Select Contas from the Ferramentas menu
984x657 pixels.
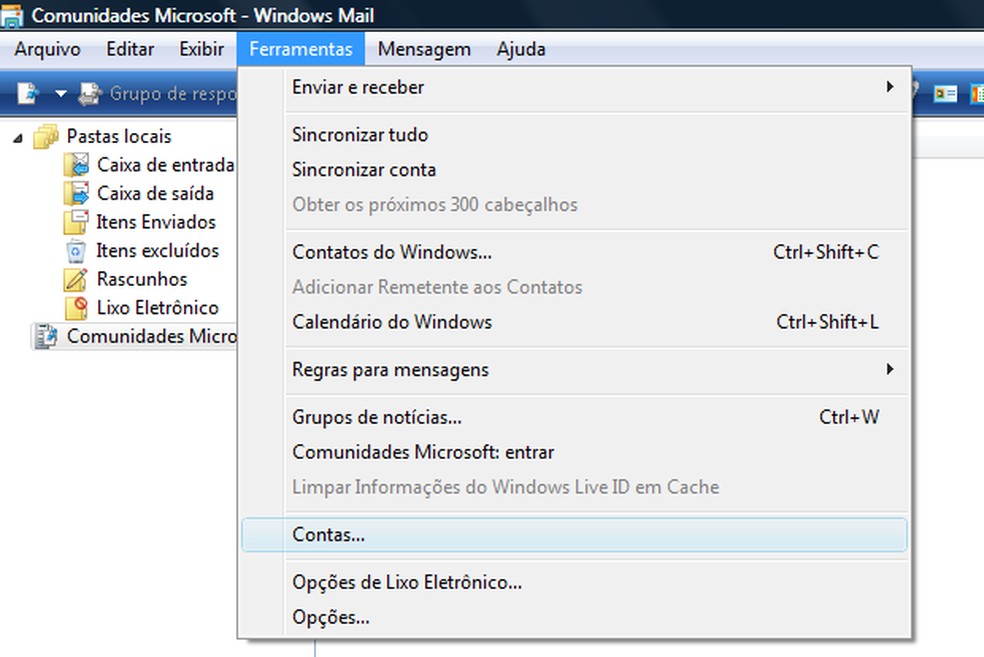[x=327, y=534]
